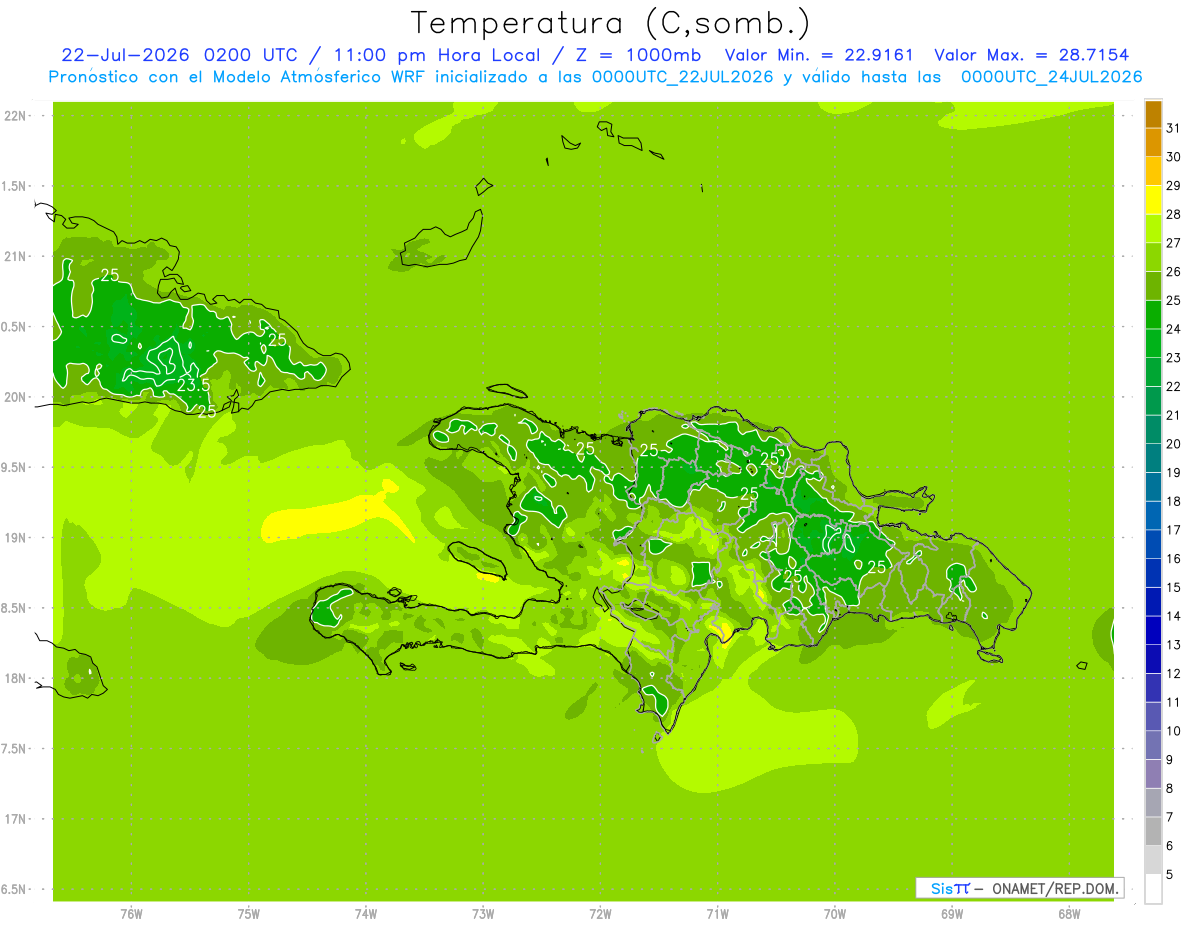The image size is (1200, 927).
Task: Click the "6.5N" latitude label
Action: (x=15, y=889)
